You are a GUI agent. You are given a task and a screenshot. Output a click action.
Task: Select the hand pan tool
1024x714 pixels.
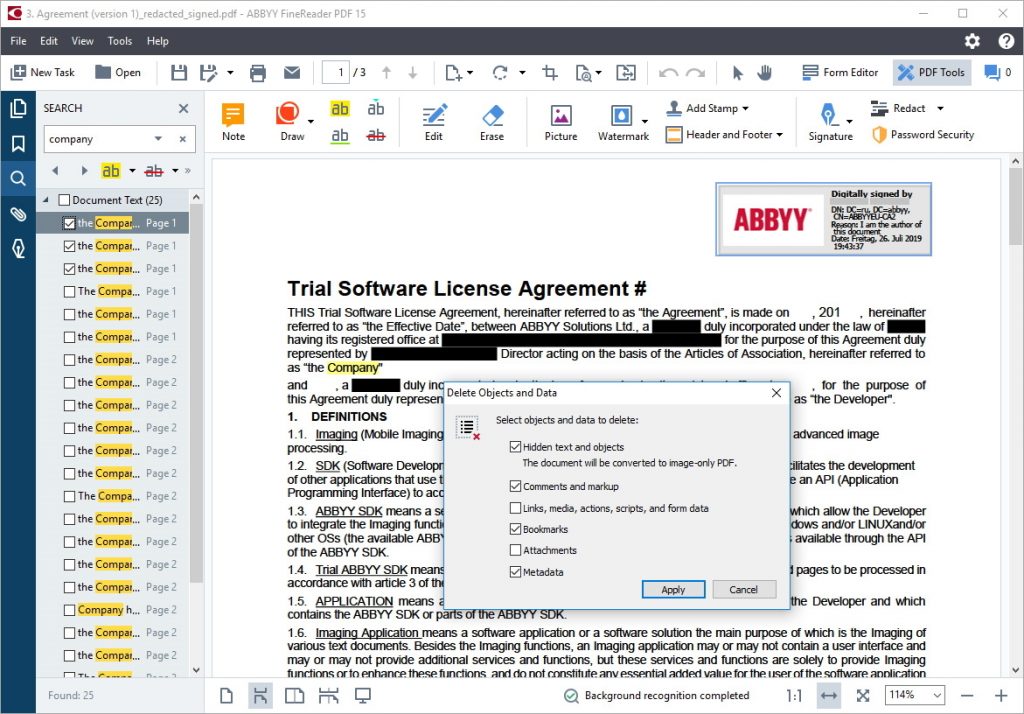pyautogui.click(x=765, y=72)
